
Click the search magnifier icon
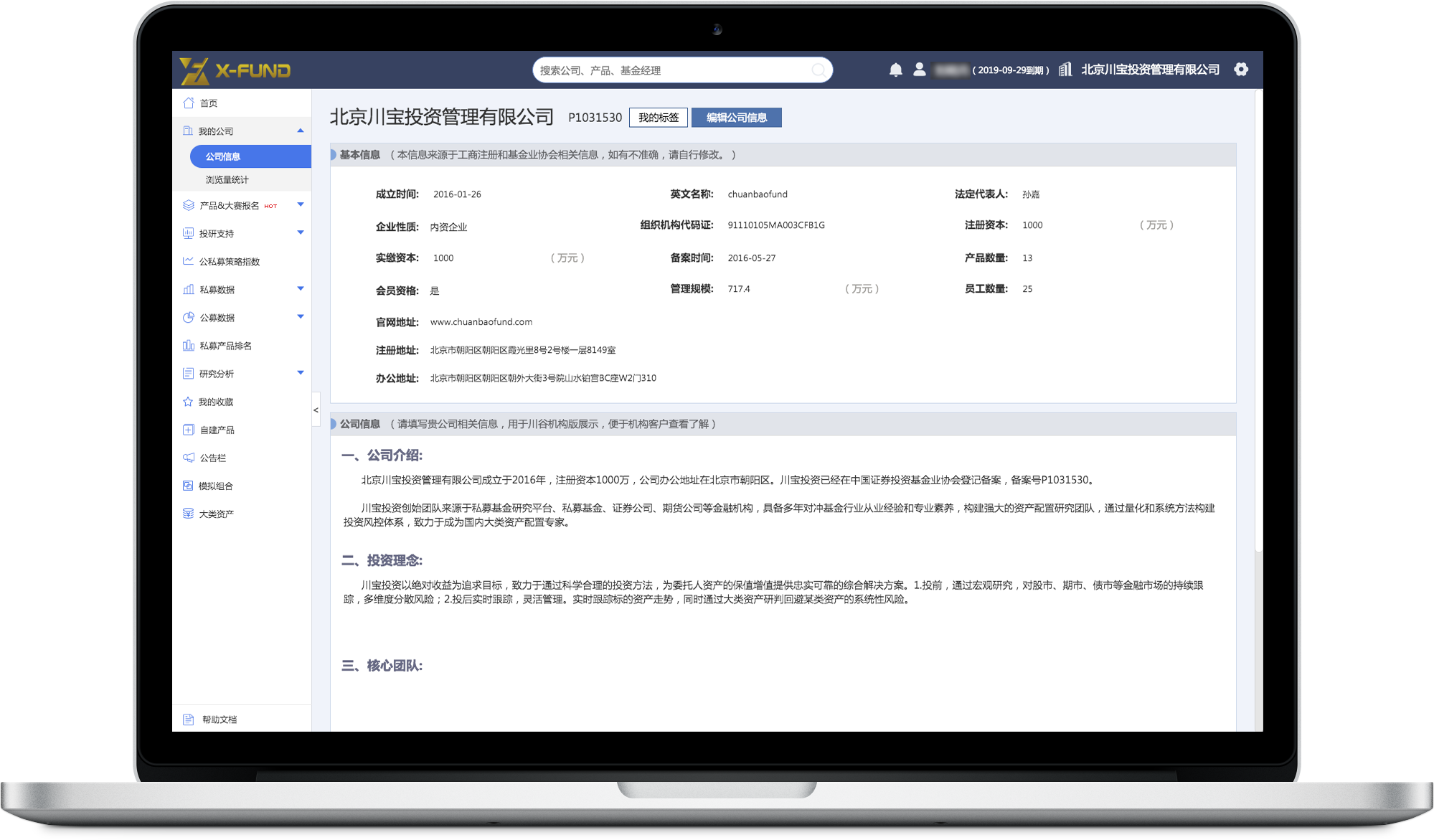click(818, 70)
